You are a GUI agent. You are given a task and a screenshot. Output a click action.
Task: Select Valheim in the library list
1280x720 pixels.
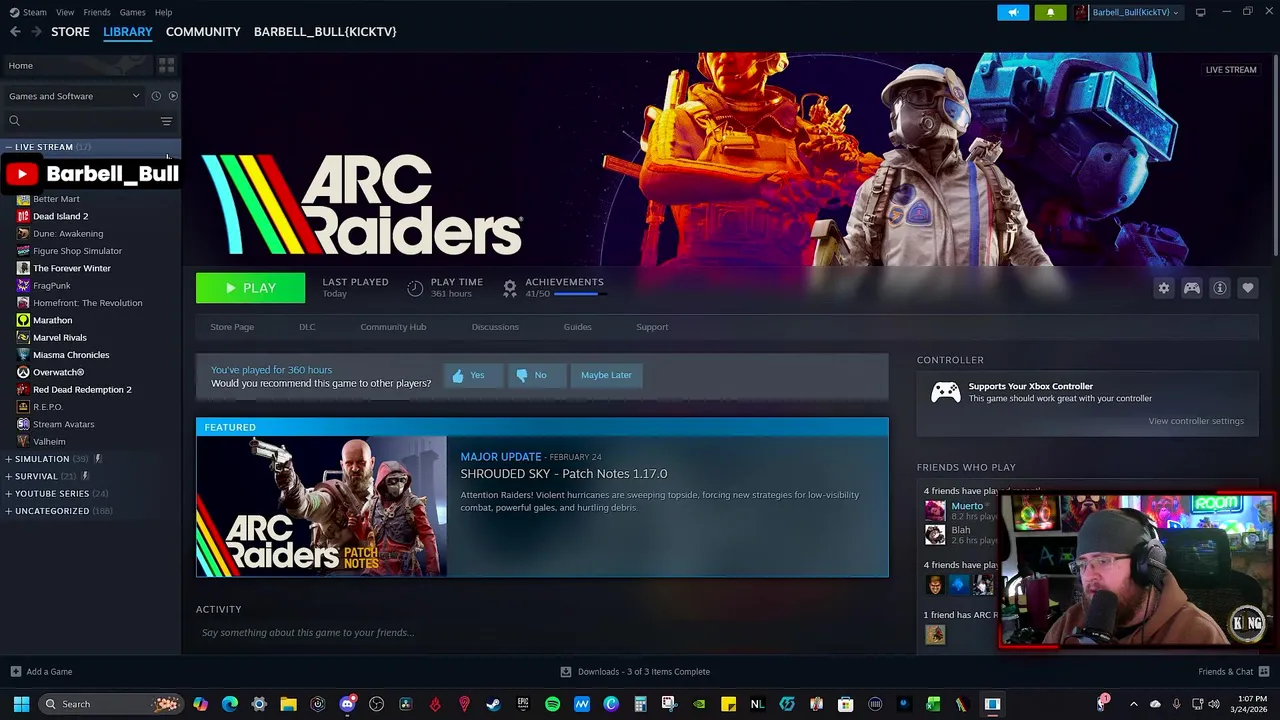tap(49, 442)
